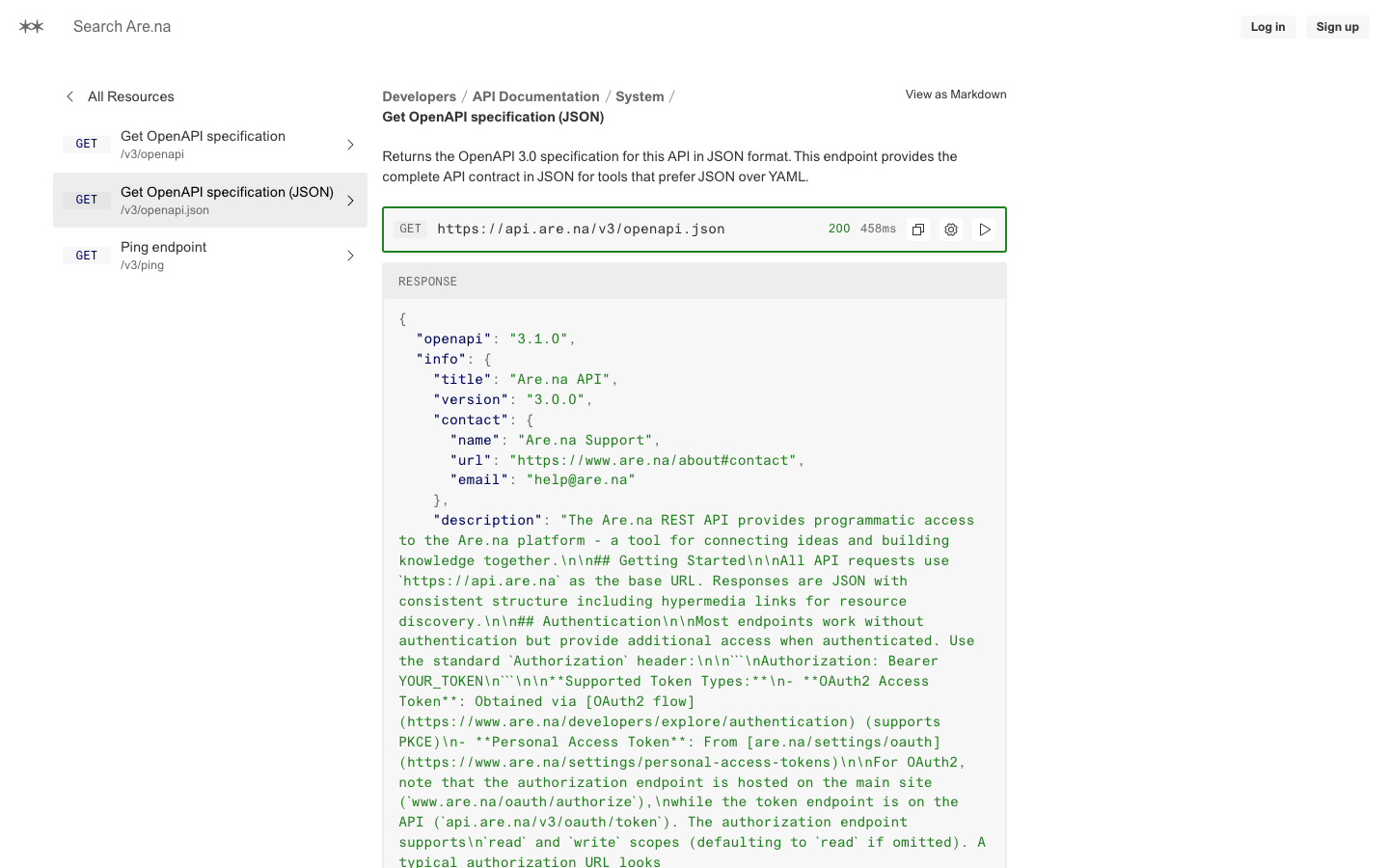This screenshot has height=868, width=1389.
Task: Go back via All Resources chevron
Action: coord(69,96)
